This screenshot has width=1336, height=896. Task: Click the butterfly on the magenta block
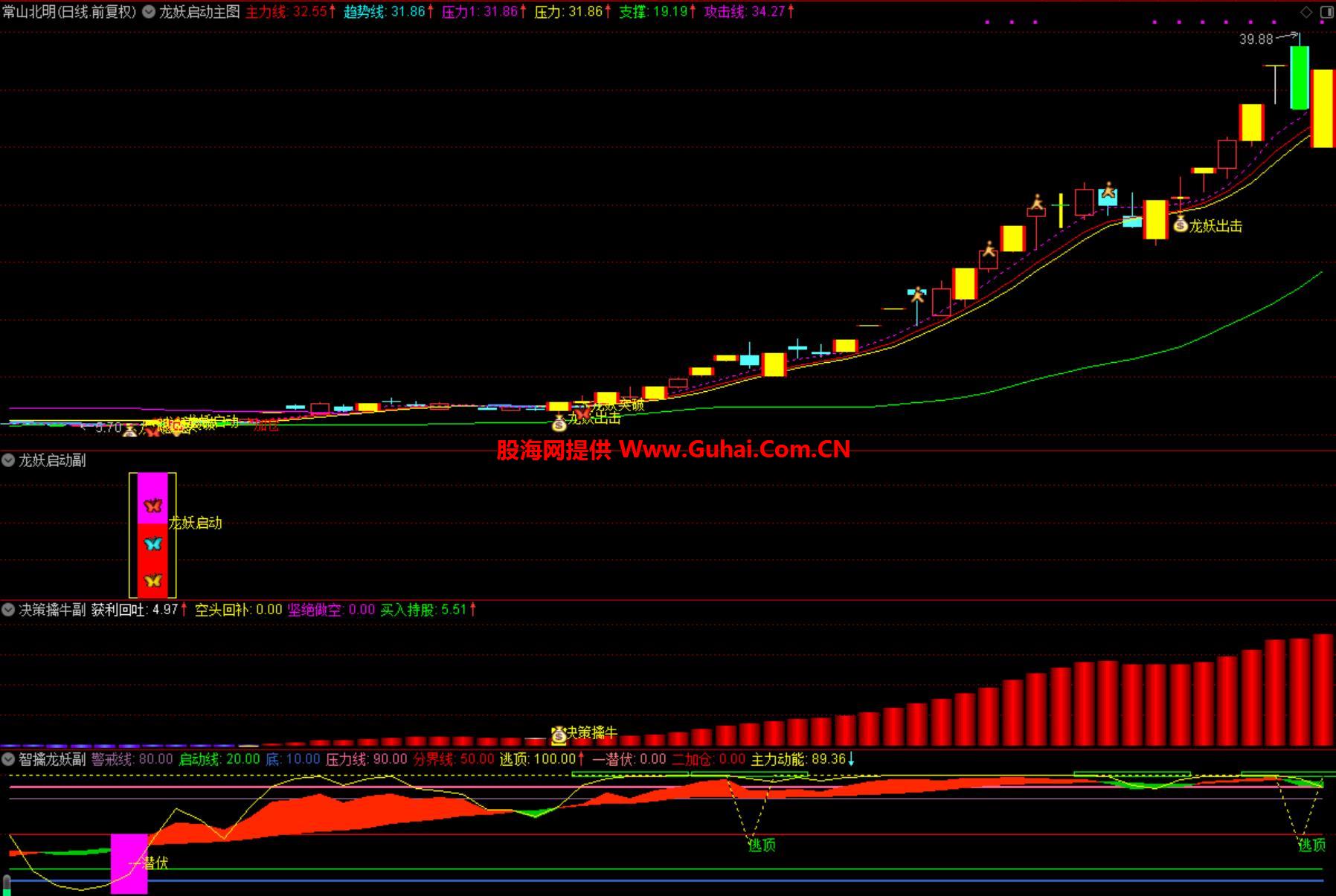tap(152, 506)
